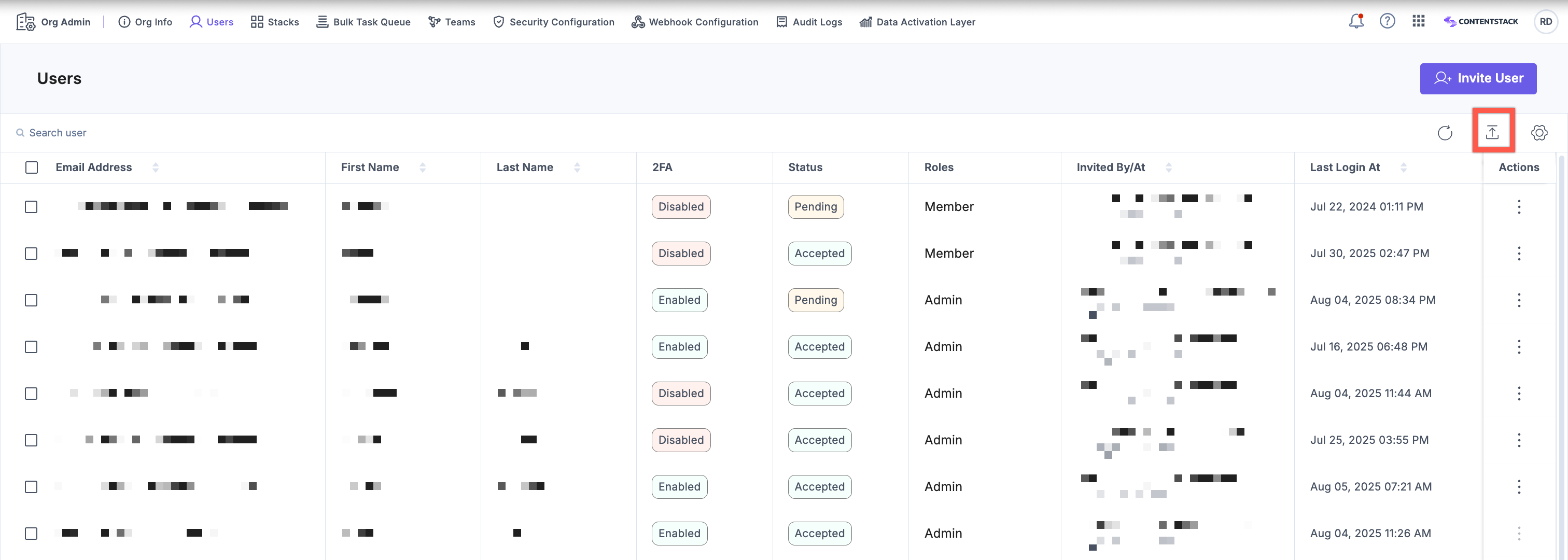Click the Org Admin building icon
1568x560 pixels.
click(x=25, y=22)
